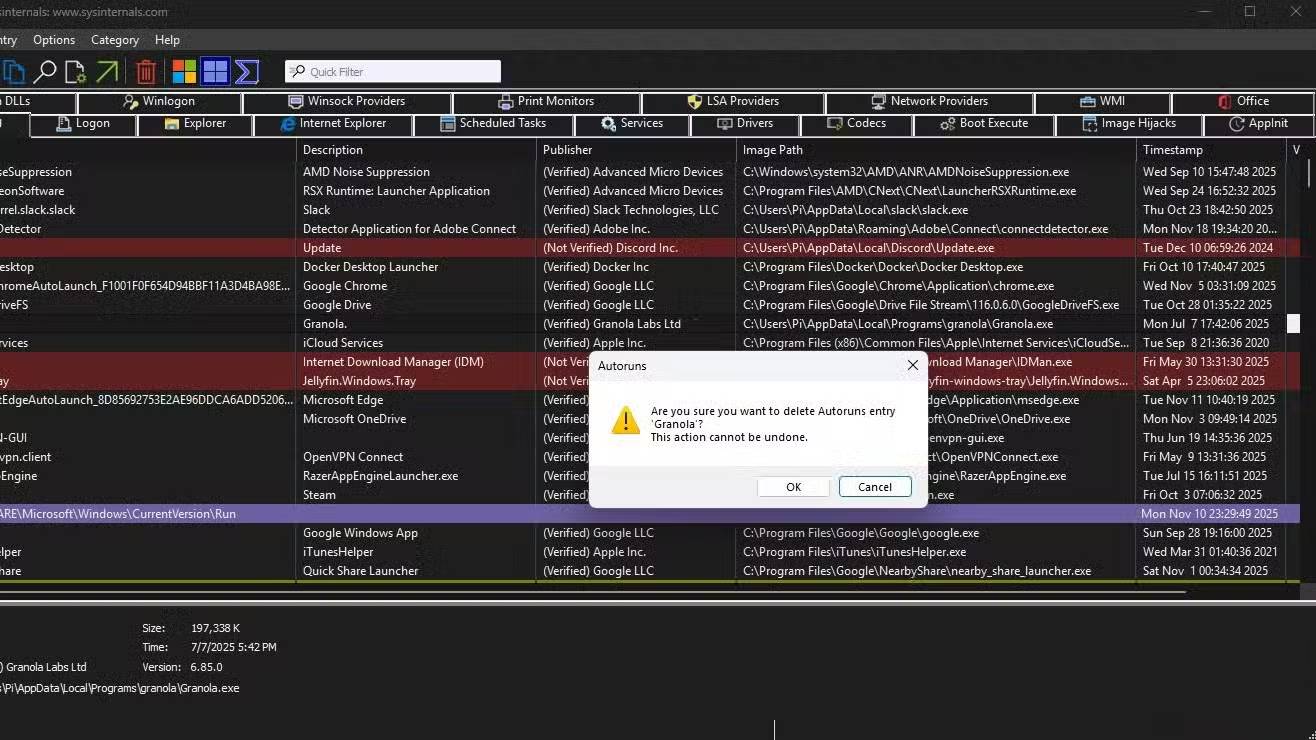The image size is (1316, 740).
Task: Click the Docker Desktop Launcher entry
Action: (371, 267)
